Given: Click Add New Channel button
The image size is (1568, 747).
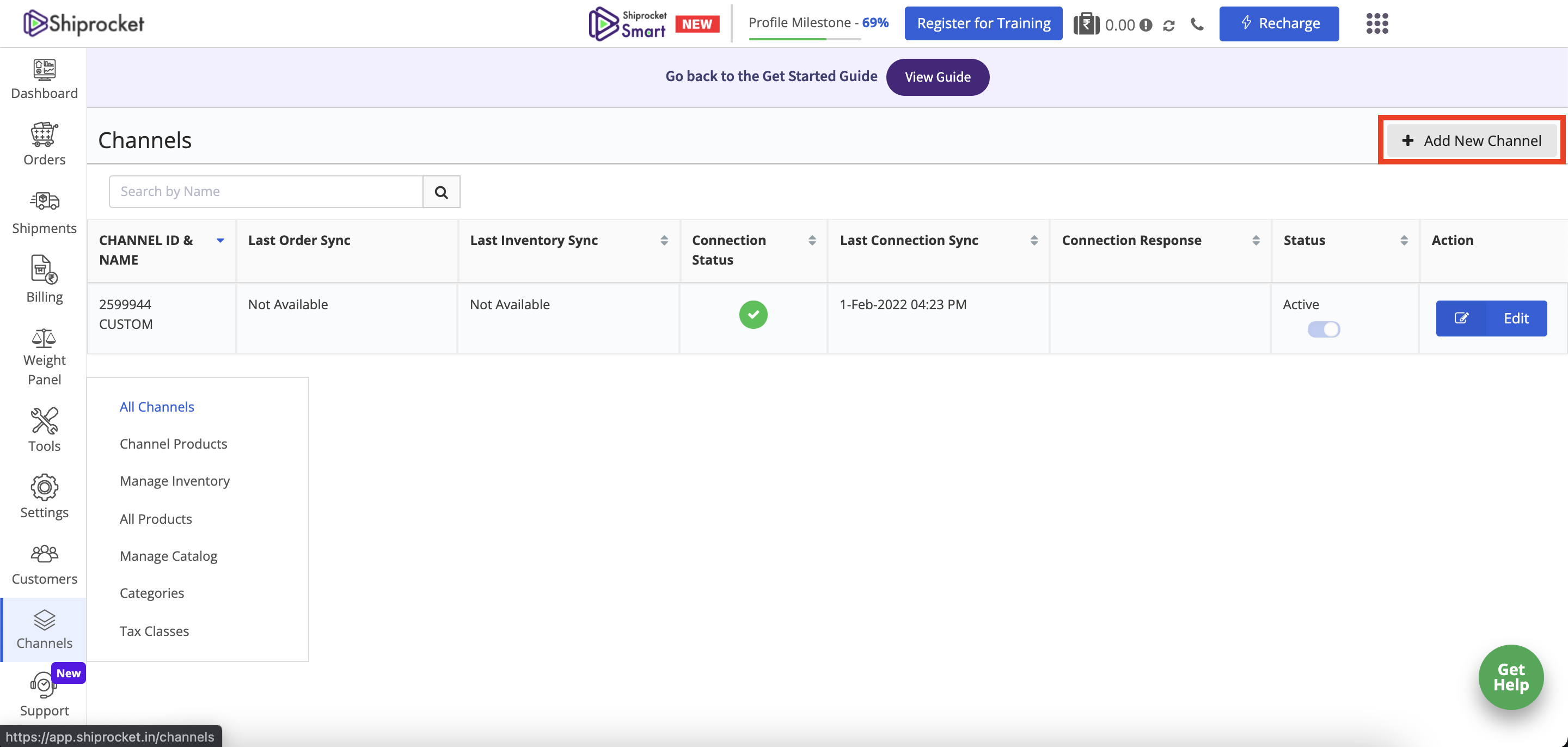Looking at the screenshot, I should click(x=1471, y=140).
